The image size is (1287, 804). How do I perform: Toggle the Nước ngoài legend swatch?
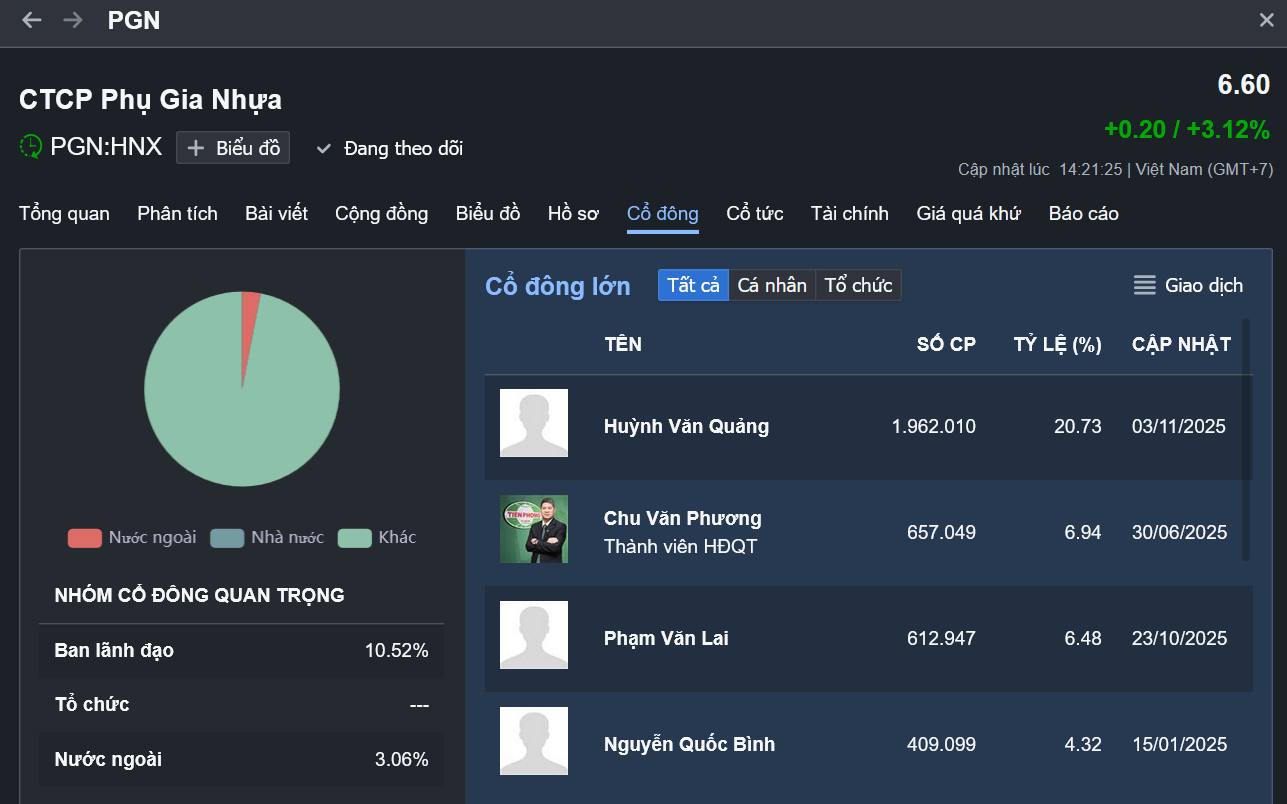click(85, 538)
